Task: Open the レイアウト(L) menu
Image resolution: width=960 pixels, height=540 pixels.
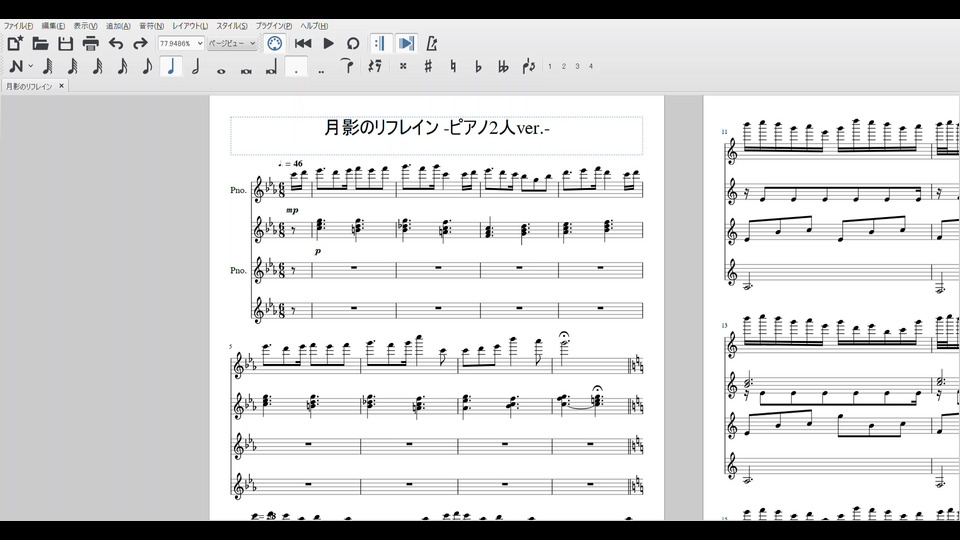Action: click(x=190, y=26)
